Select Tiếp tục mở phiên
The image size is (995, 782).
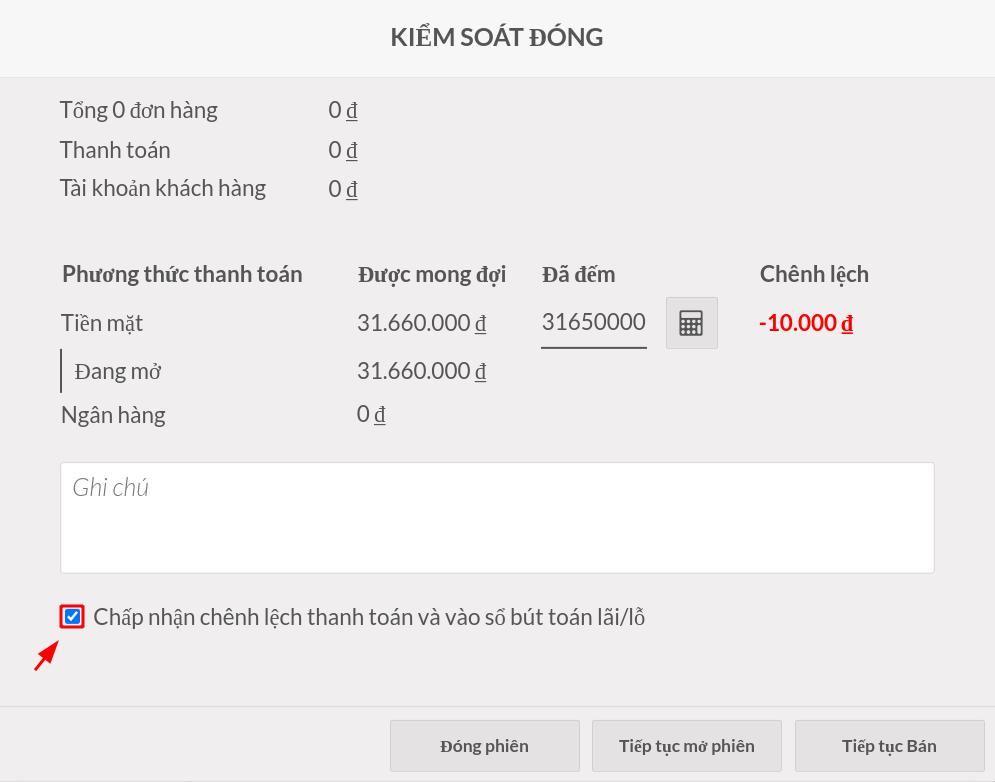point(686,745)
